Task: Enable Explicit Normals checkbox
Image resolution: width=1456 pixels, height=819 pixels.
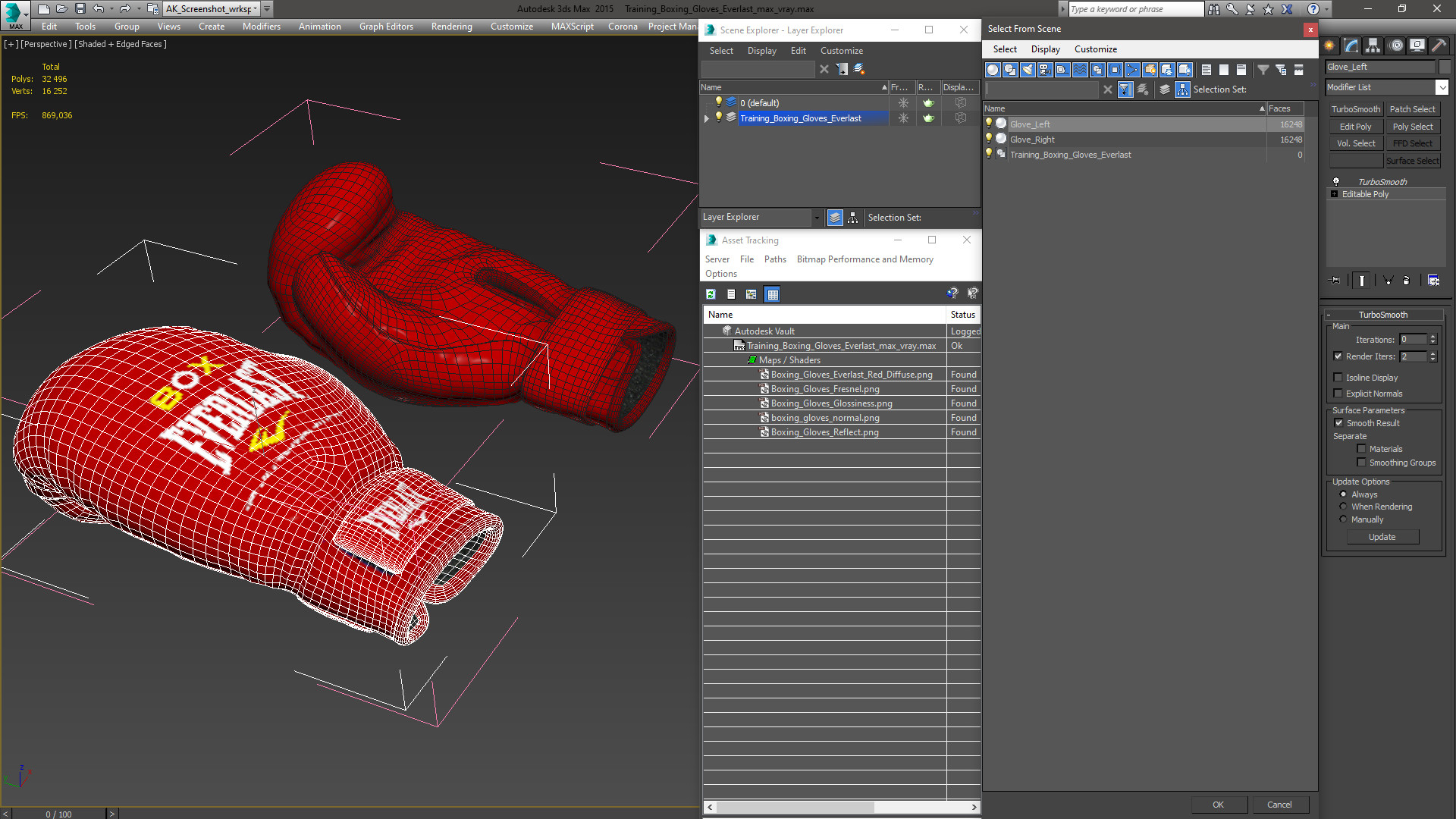Action: pyautogui.click(x=1338, y=394)
